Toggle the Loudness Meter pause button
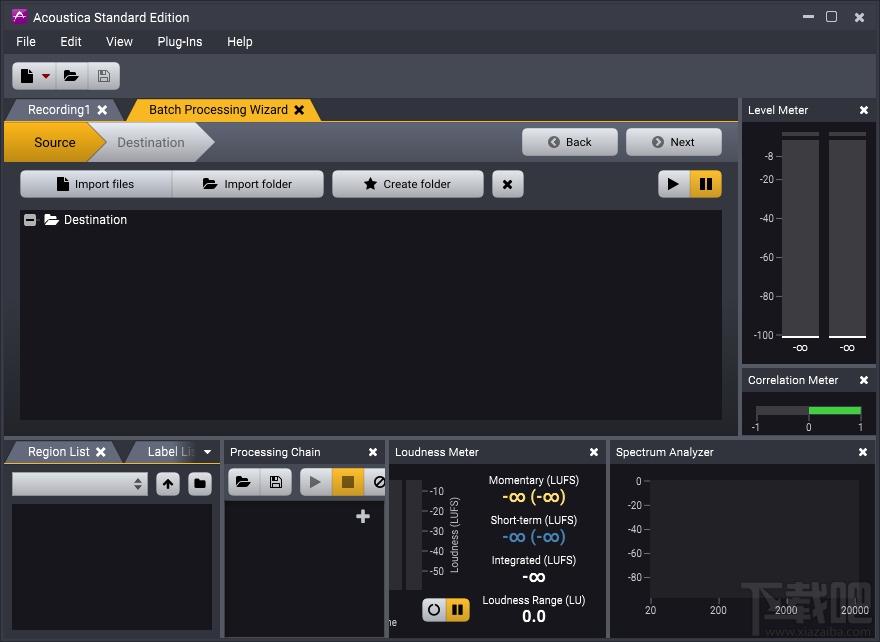 coord(457,609)
